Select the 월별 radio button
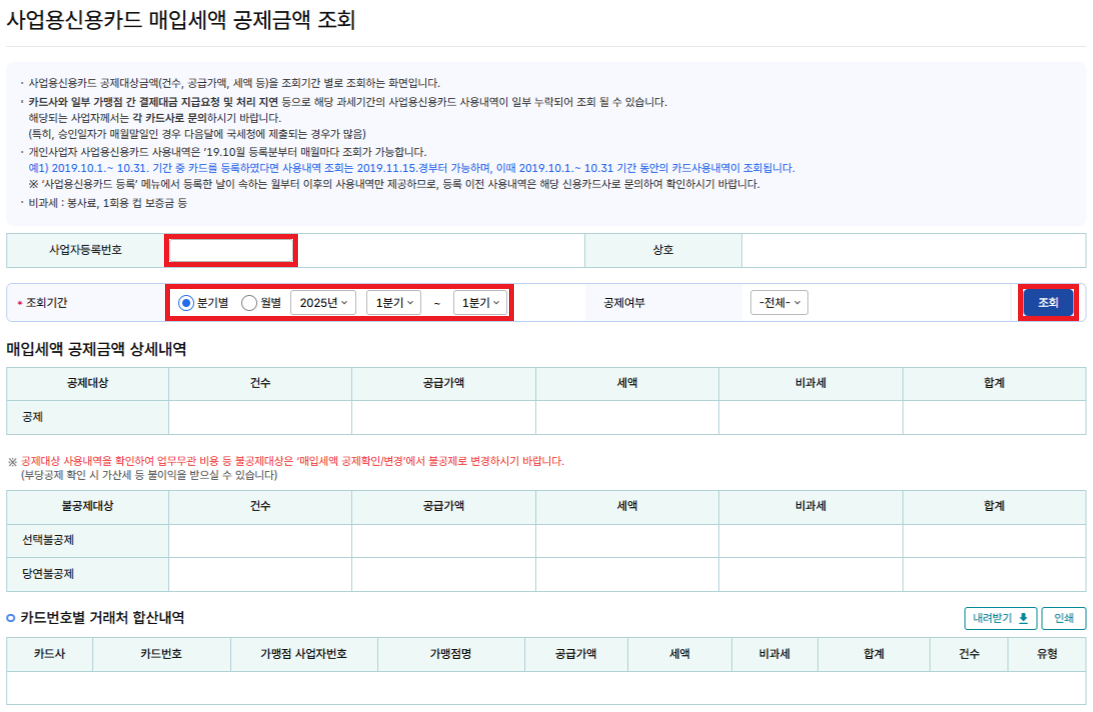This screenshot has width=1093, height=712. (250, 303)
